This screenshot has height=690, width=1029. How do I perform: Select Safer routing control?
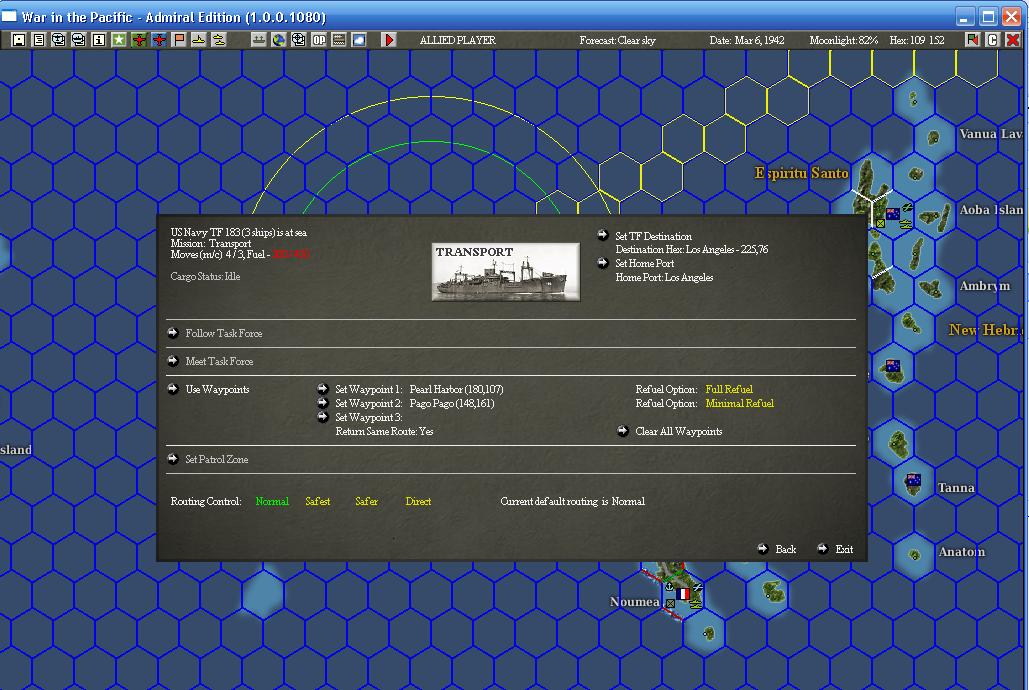pyautogui.click(x=366, y=502)
